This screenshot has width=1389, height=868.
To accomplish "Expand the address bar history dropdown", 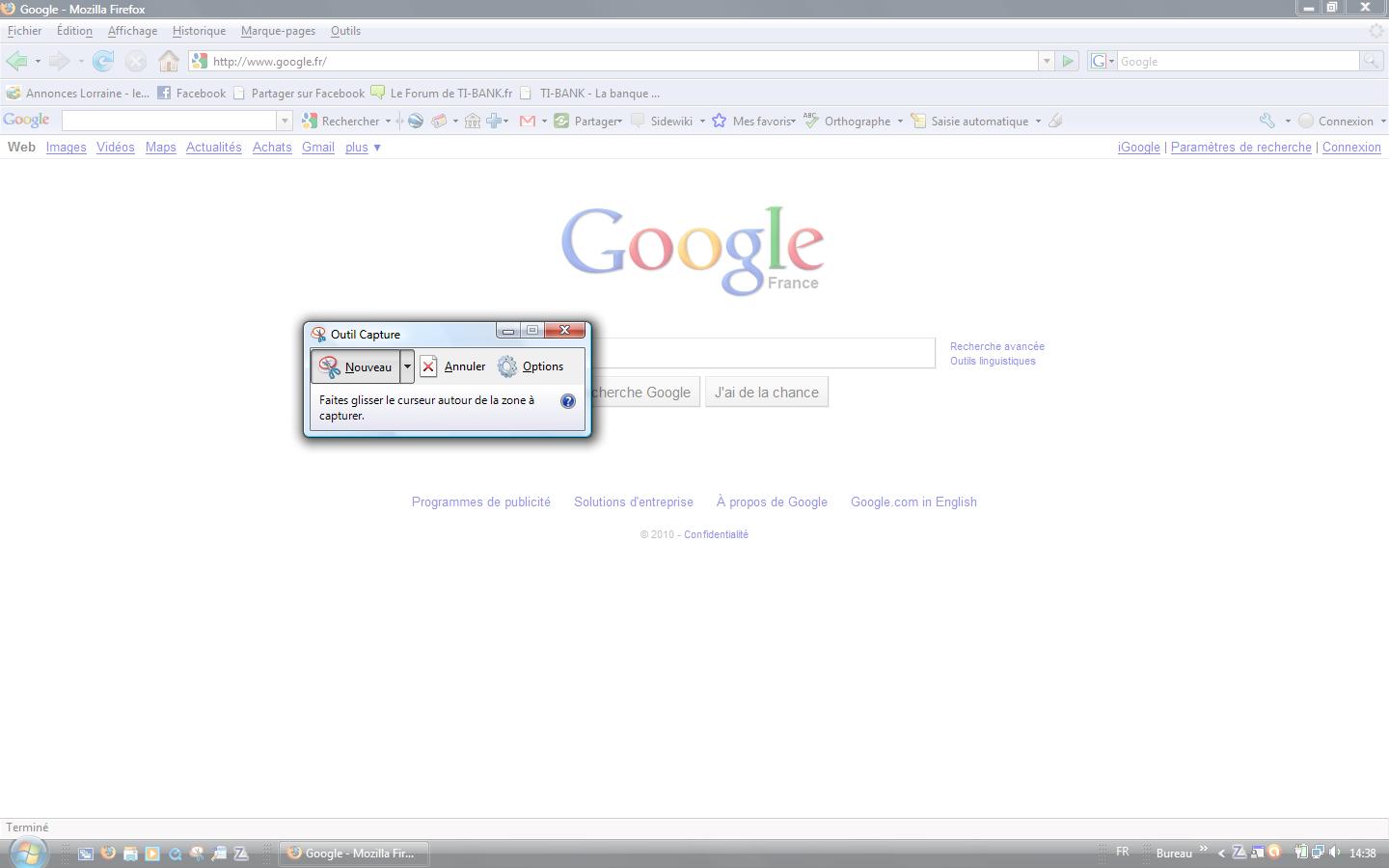I will (x=1046, y=61).
